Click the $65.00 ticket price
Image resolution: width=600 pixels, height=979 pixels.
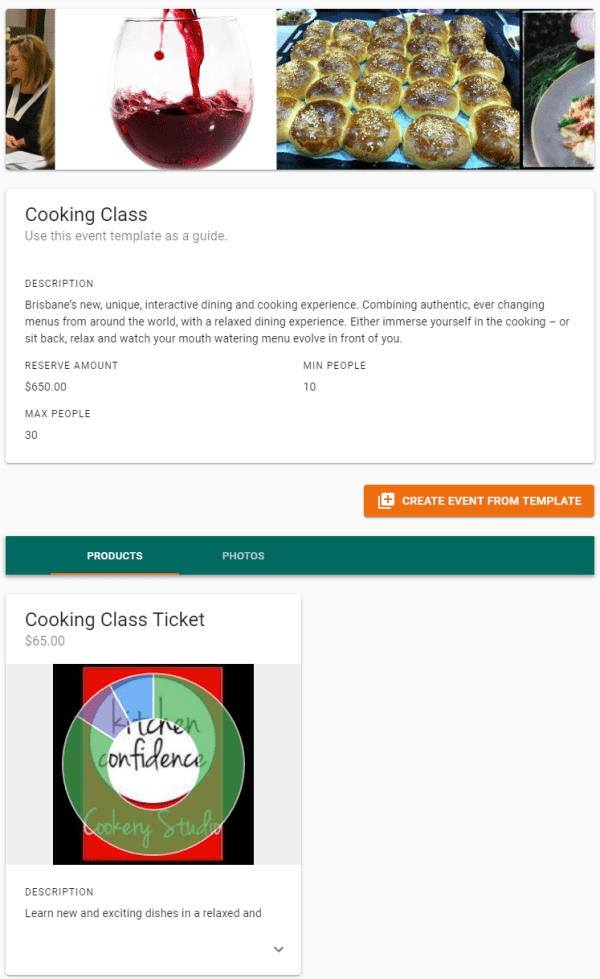coord(45,641)
